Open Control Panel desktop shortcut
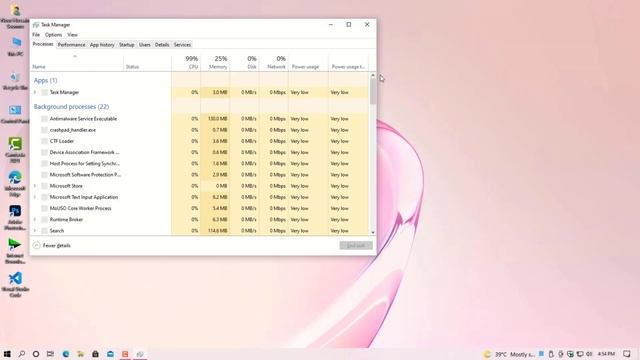The width and height of the screenshot is (640, 360). click(x=16, y=114)
